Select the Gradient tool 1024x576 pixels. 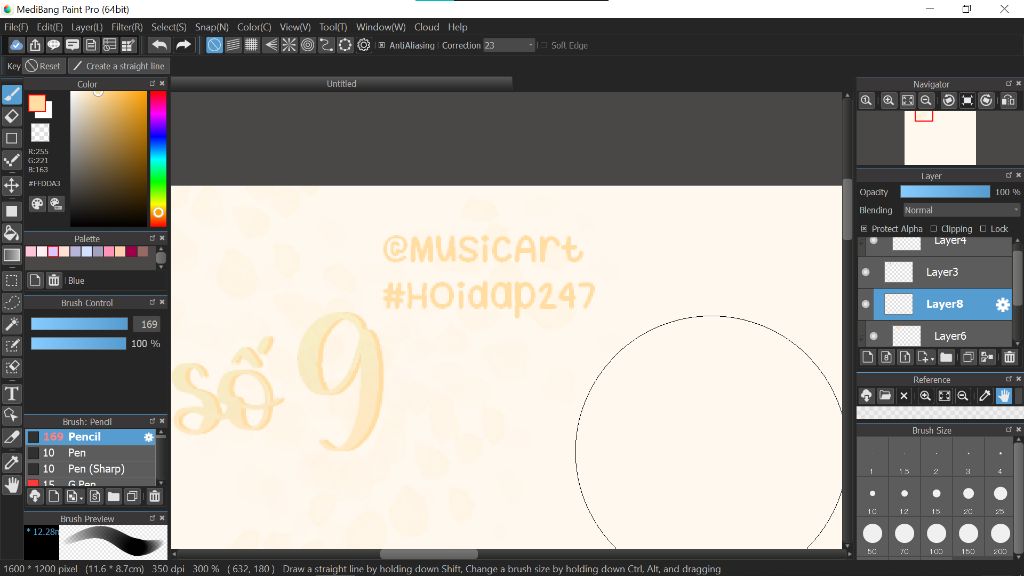[12, 255]
